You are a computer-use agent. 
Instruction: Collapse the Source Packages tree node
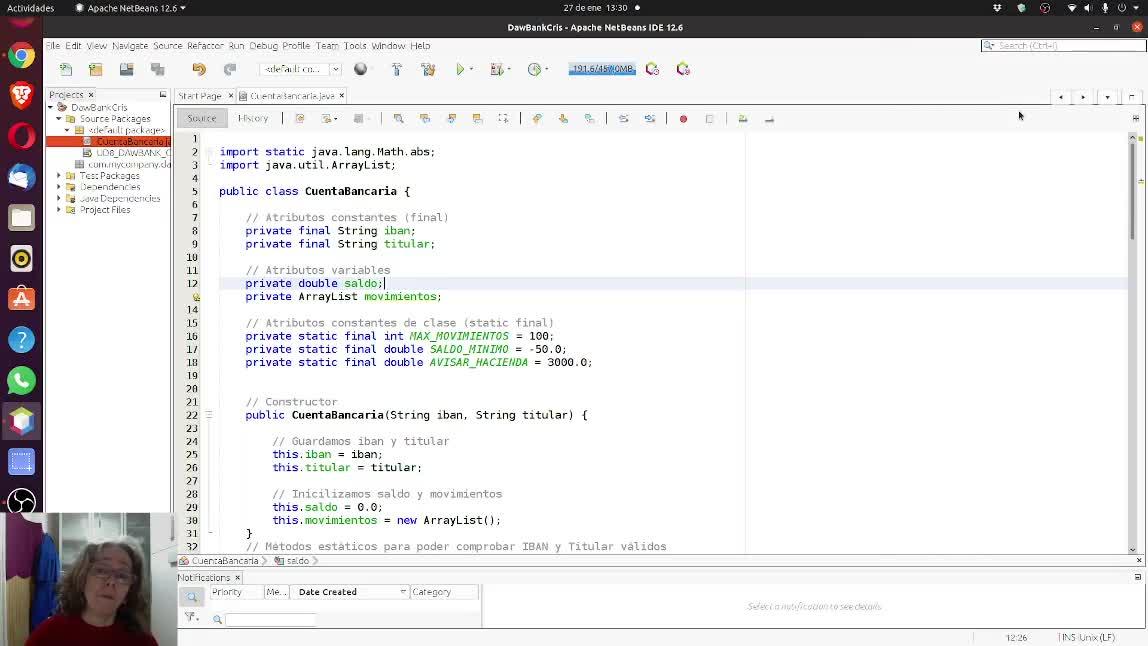(59, 119)
